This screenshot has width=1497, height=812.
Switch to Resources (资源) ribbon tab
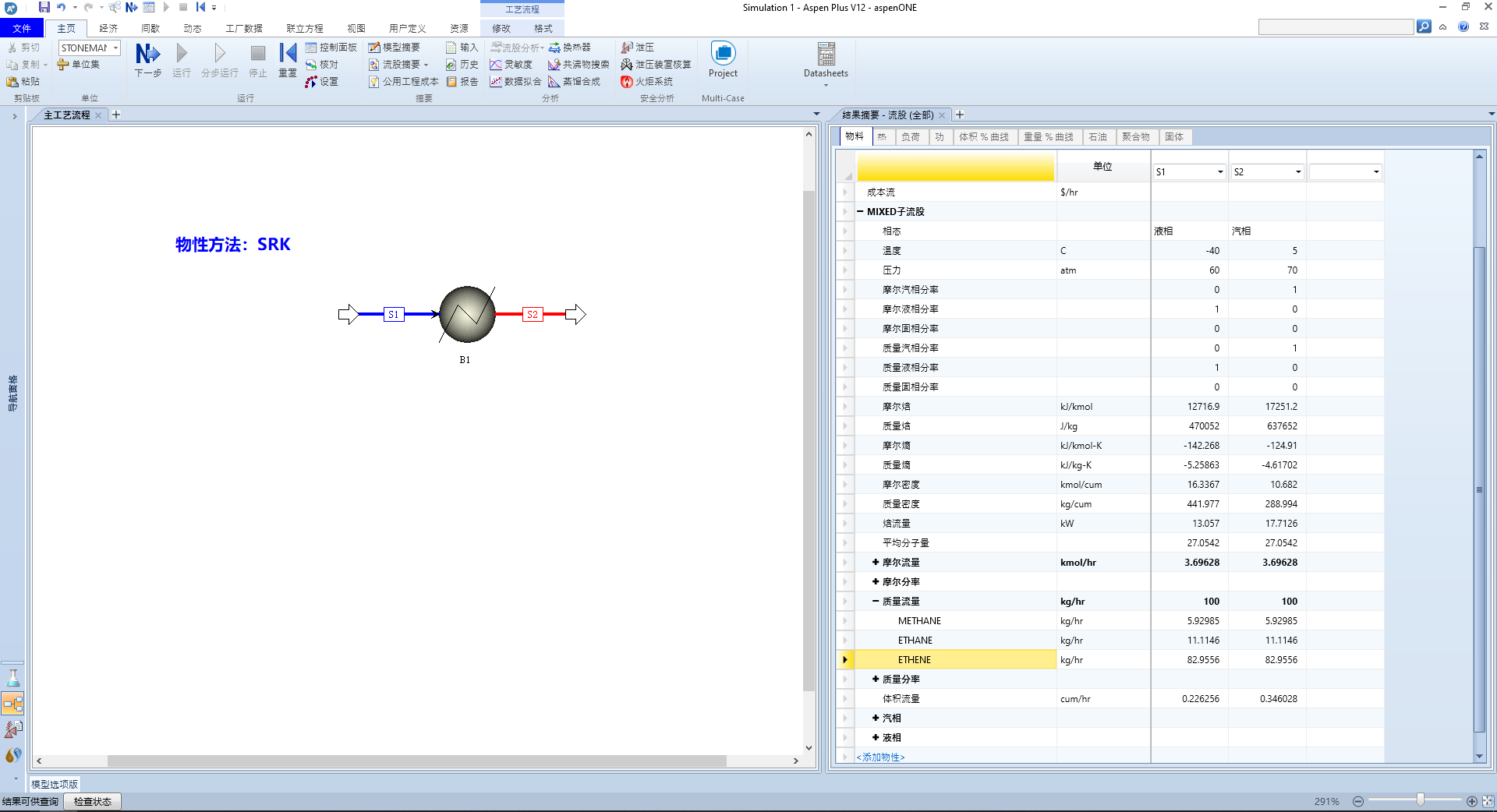pyautogui.click(x=459, y=28)
